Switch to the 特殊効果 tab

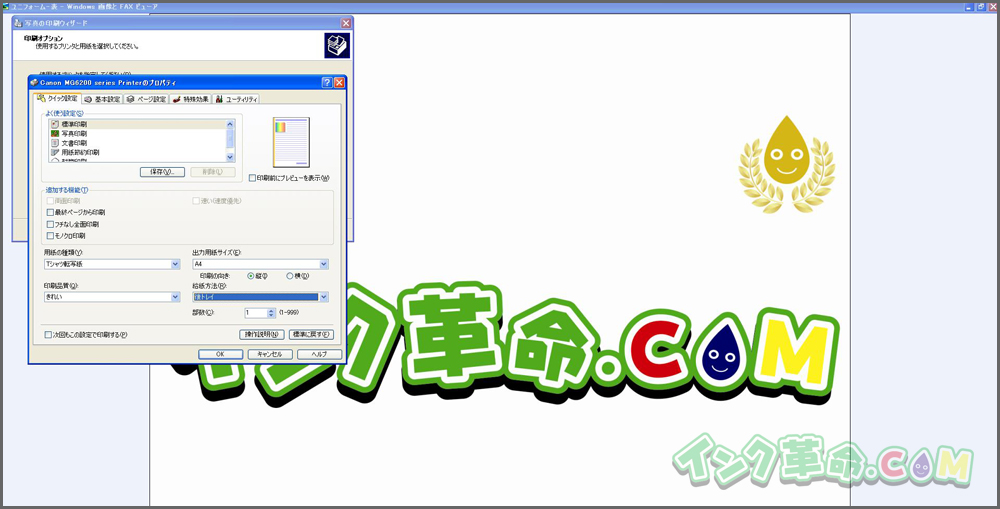pos(191,99)
